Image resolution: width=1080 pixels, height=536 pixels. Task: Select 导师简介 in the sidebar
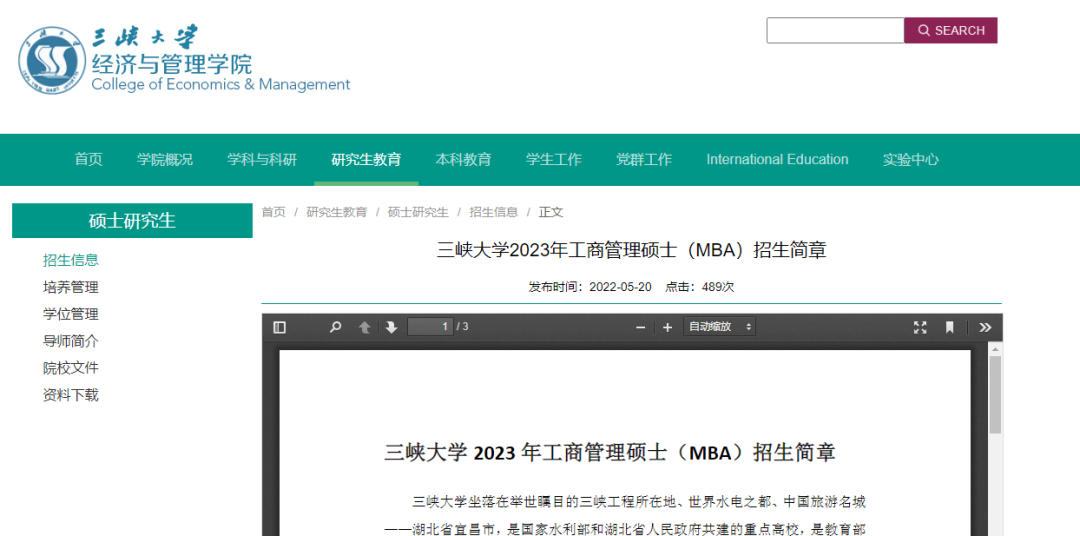coord(70,341)
